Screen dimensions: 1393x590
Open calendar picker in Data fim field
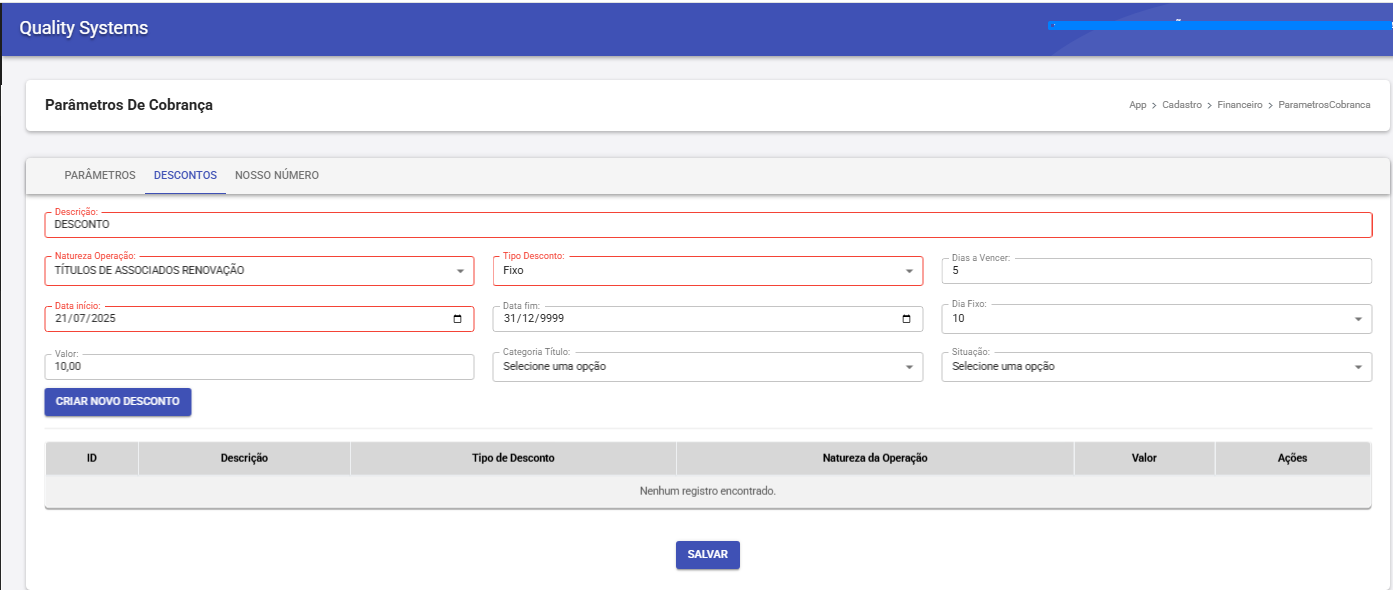906,319
